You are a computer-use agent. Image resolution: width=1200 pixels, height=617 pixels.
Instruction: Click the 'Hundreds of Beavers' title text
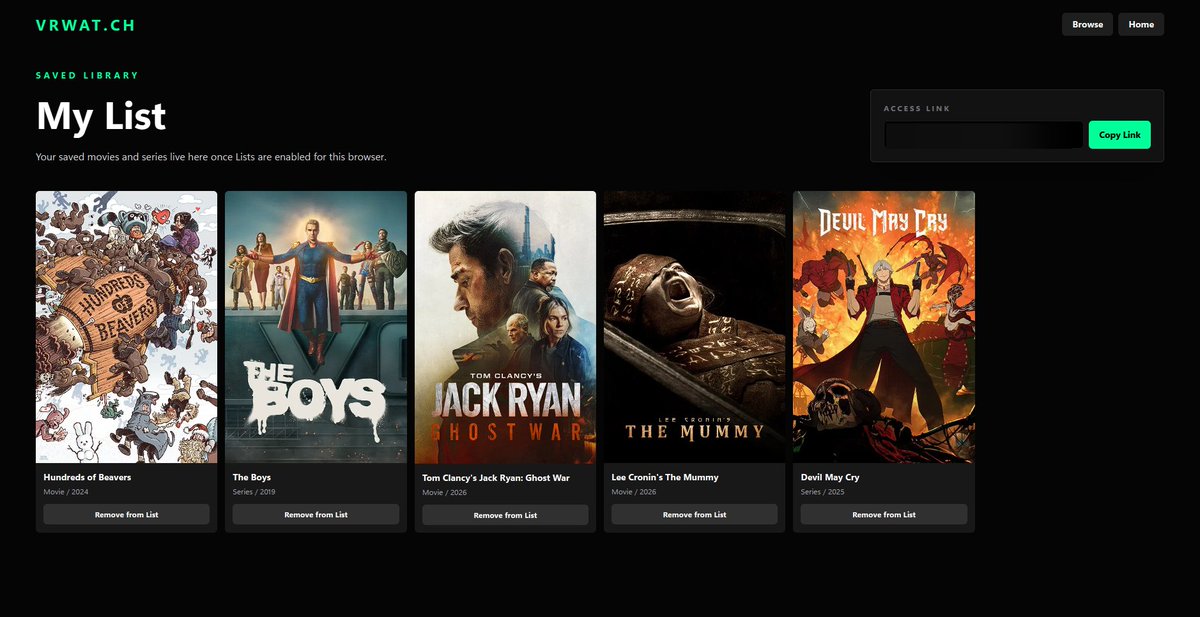pyautogui.click(x=87, y=477)
